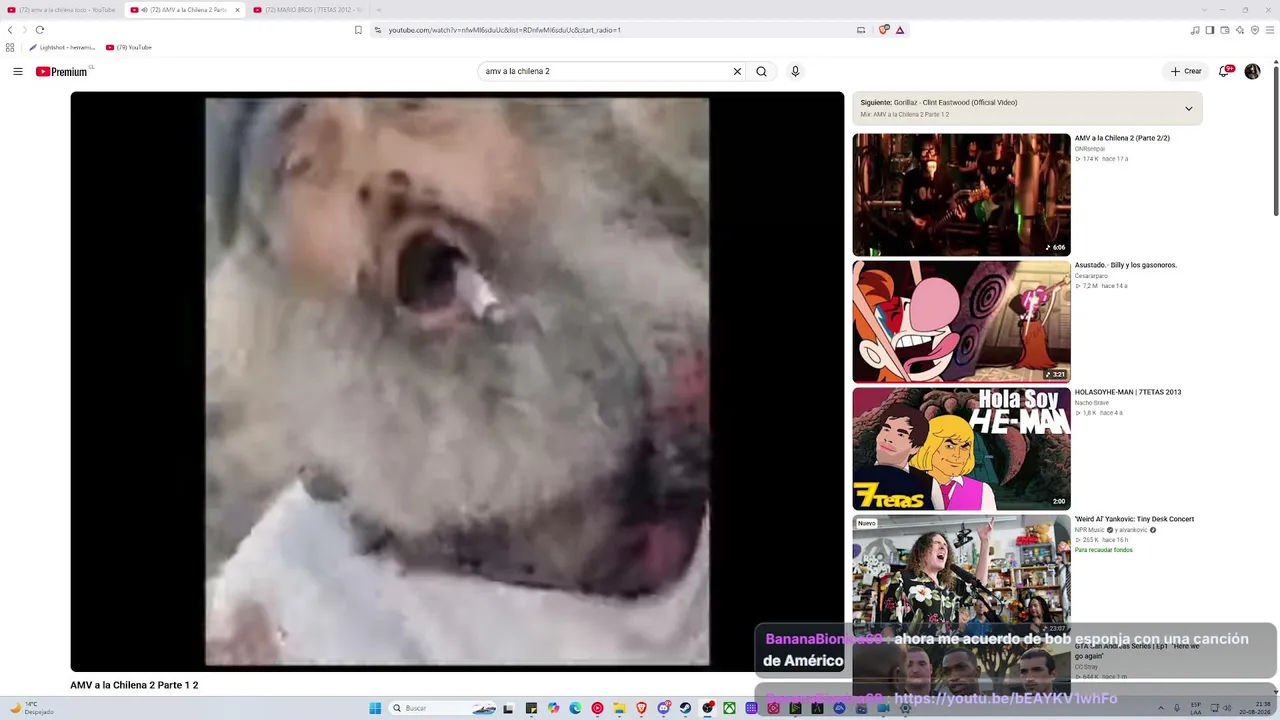Open the Nacho Brave channel name
Image resolution: width=1280 pixels, height=720 pixels.
(1092, 403)
